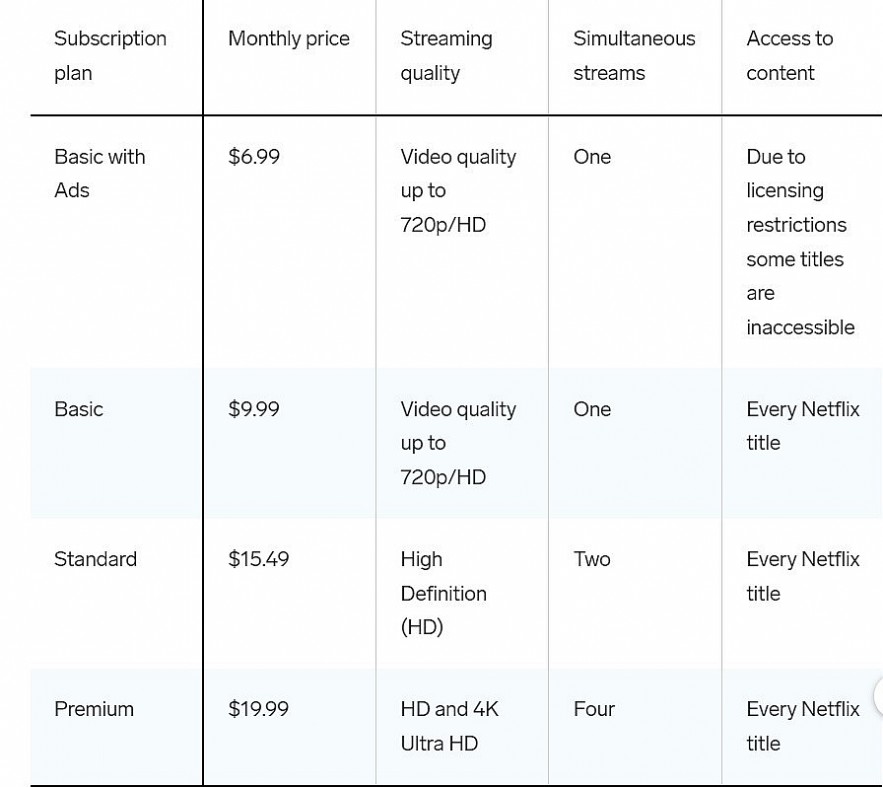Click Every Netflix title in Premium row
The image size is (883, 787).
(802, 726)
